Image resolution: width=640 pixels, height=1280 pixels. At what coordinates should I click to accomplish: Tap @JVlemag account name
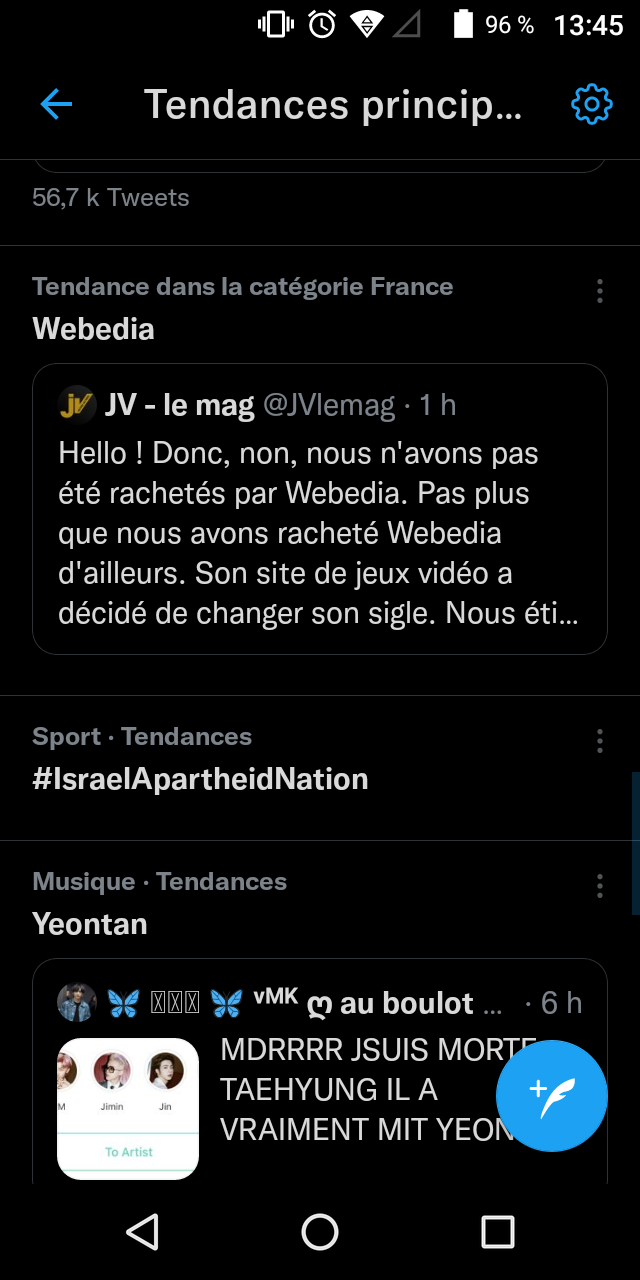point(329,405)
